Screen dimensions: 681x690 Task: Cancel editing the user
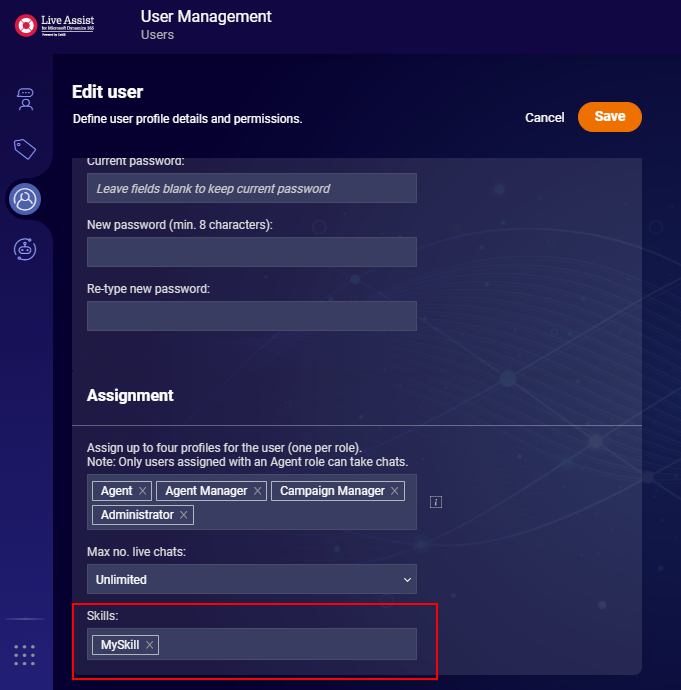pos(545,117)
